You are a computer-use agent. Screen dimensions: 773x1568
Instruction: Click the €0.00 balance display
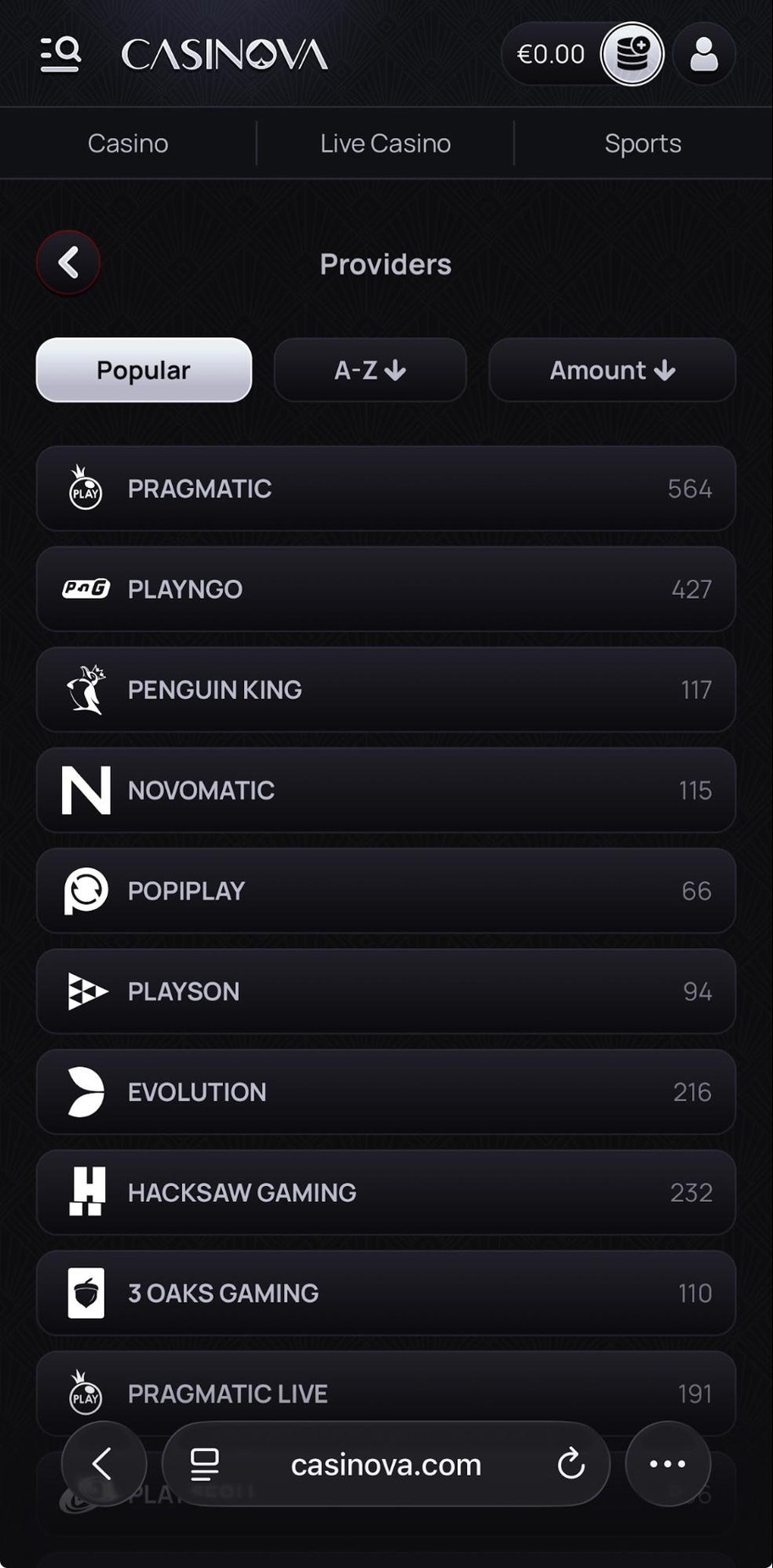[x=550, y=55]
